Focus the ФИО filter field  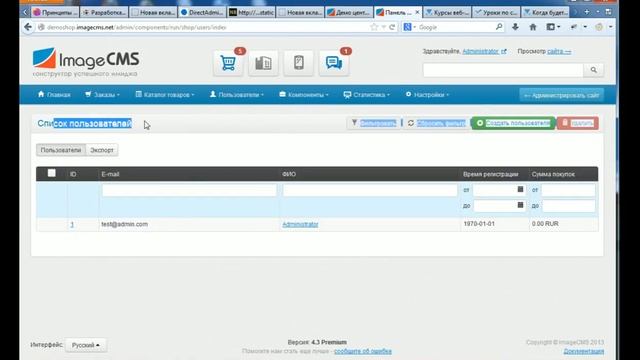(x=370, y=190)
